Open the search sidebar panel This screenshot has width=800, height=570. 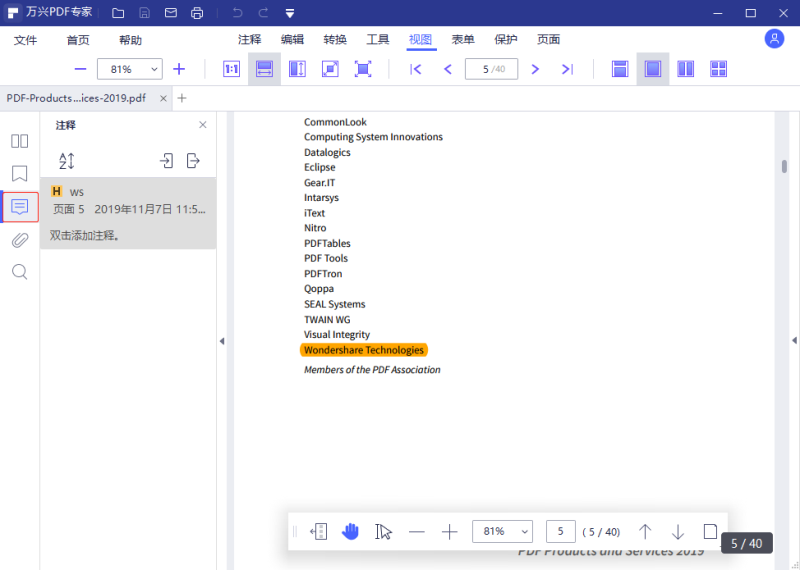click(19, 272)
